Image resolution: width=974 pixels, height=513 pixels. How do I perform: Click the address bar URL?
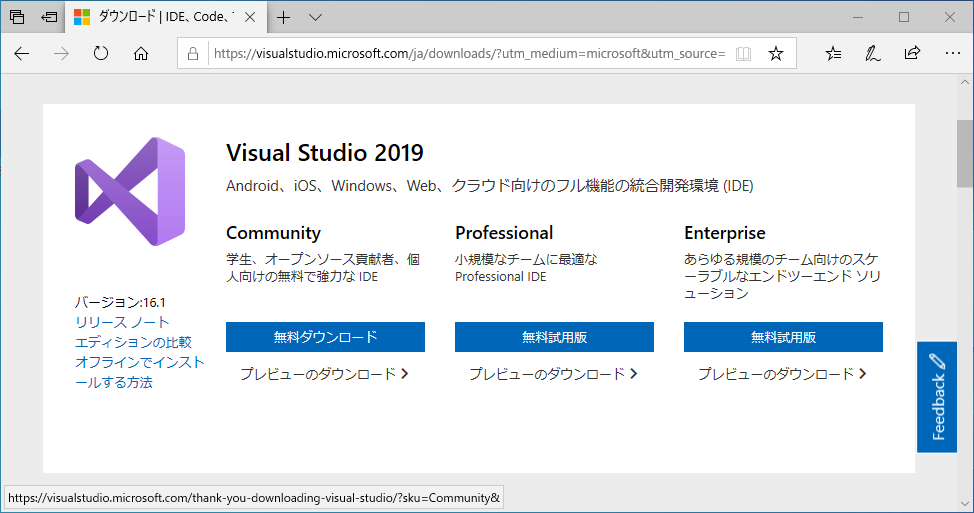click(x=469, y=53)
